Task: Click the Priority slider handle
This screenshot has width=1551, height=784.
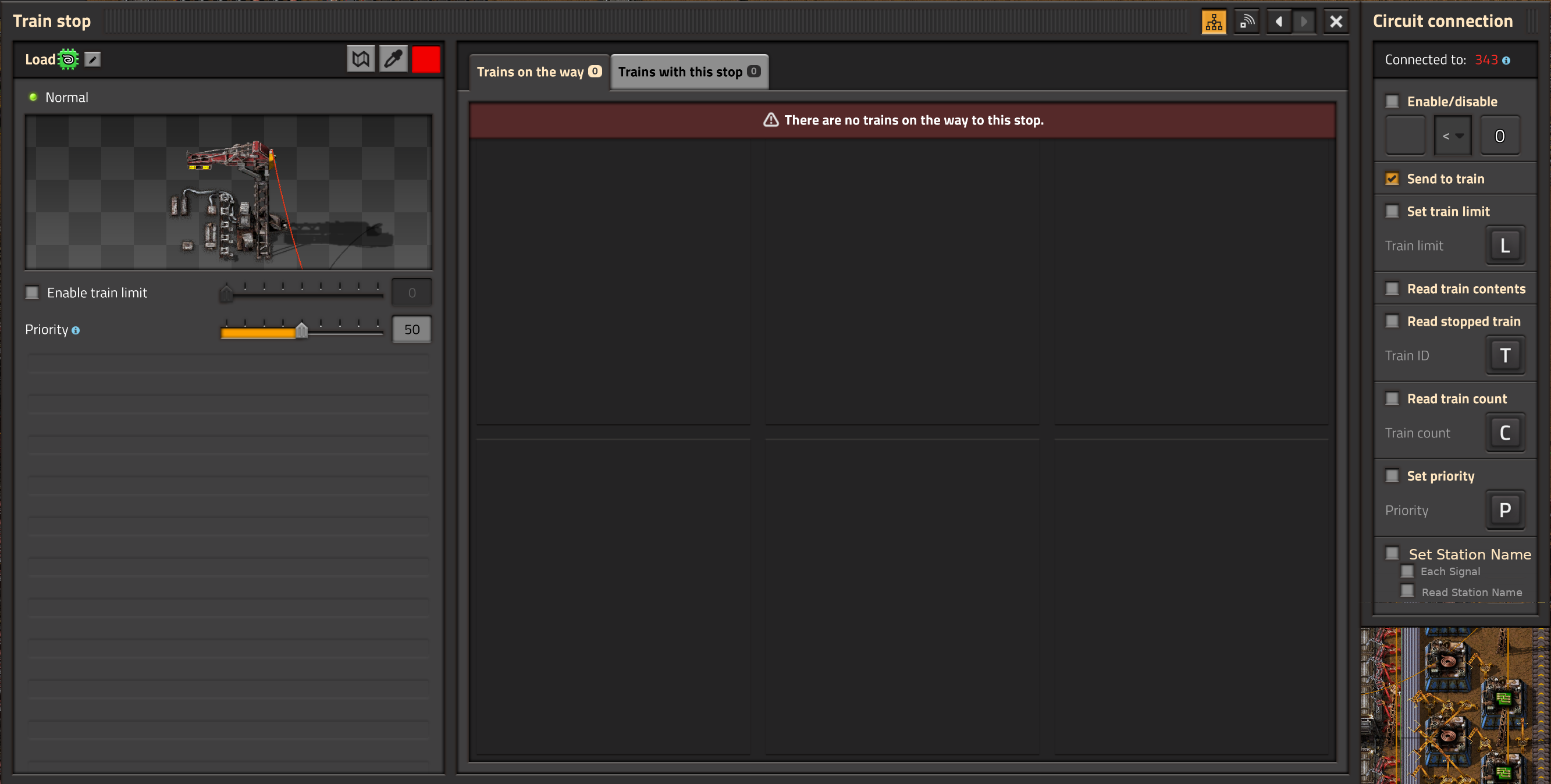Action: point(302,330)
